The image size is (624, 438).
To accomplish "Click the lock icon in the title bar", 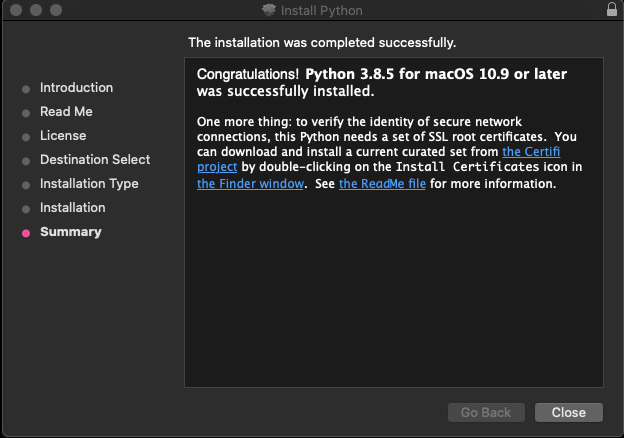I will click(611, 10).
